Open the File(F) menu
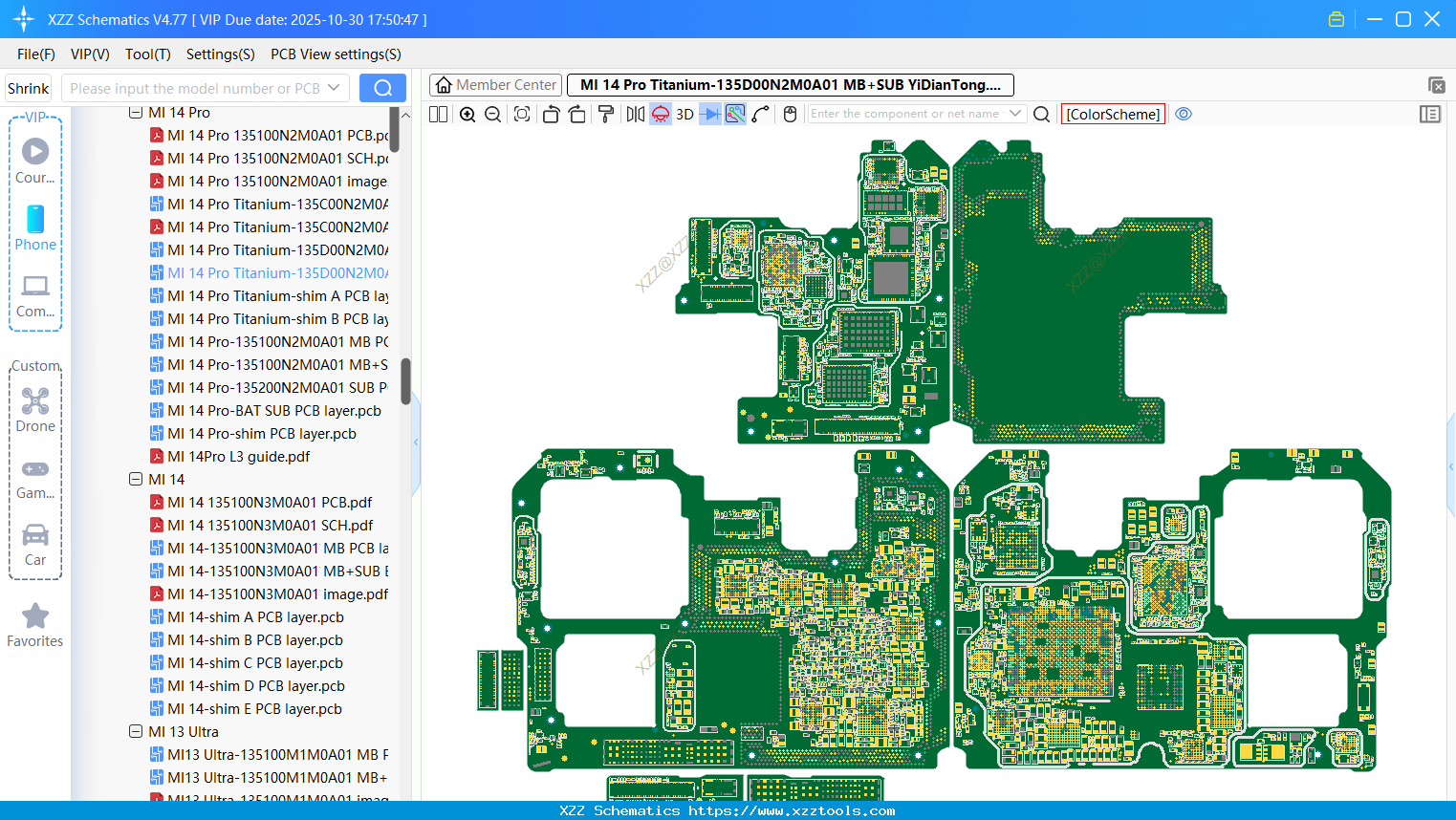1456x820 pixels. point(36,54)
